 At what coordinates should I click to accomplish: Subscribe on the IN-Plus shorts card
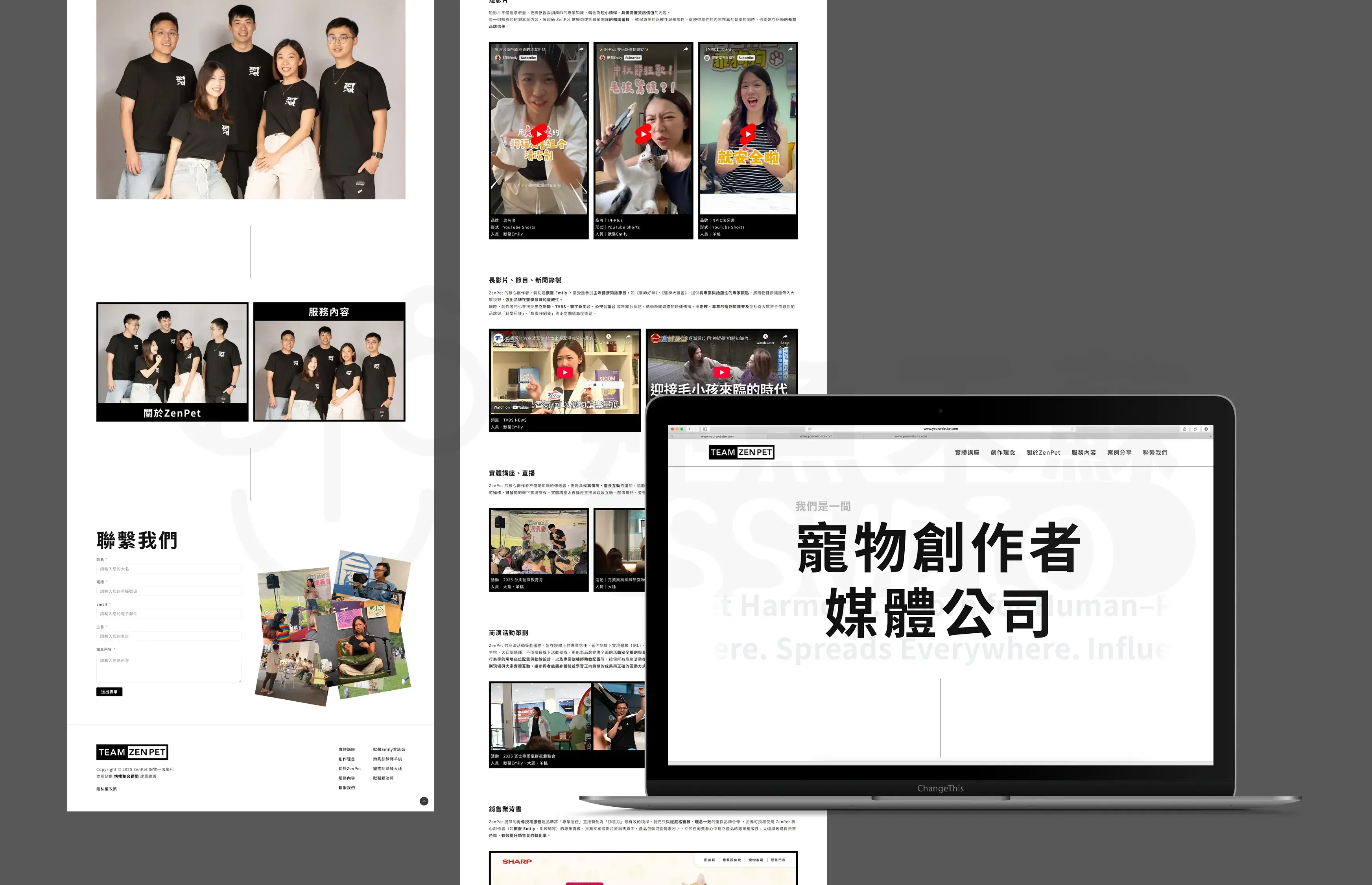point(633,57)
